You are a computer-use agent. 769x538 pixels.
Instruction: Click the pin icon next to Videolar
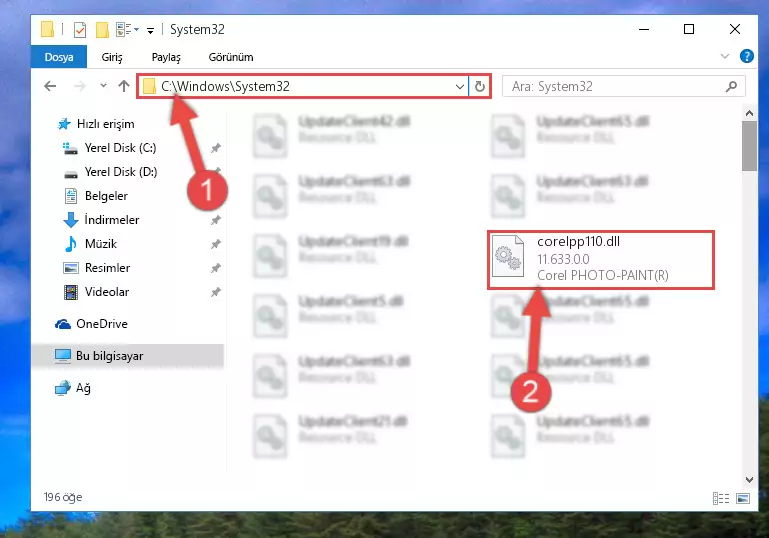[x=215, y=292]
